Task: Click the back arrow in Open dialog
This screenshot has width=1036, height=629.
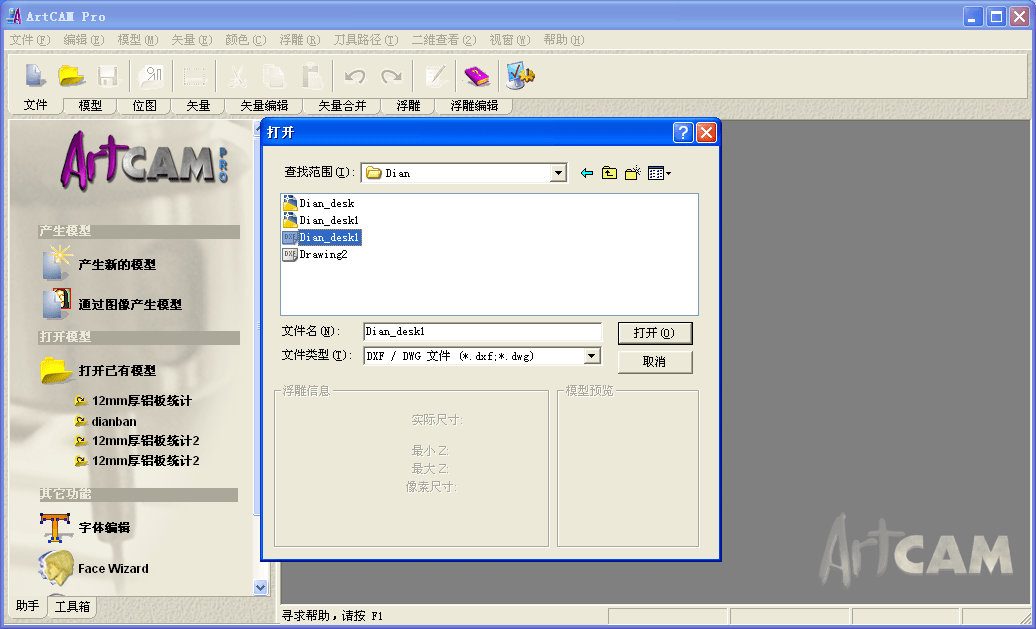Action: (586, 173)
